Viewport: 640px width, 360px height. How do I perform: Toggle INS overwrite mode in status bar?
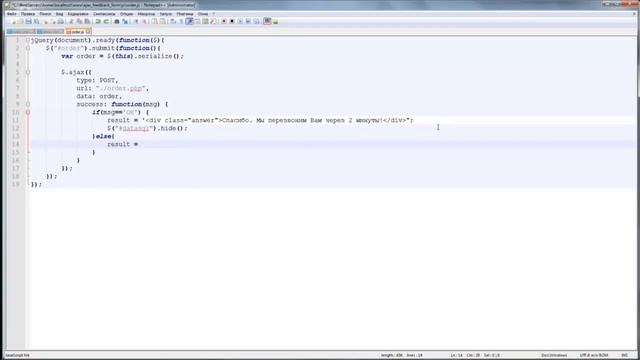click(x=624, y=356)
